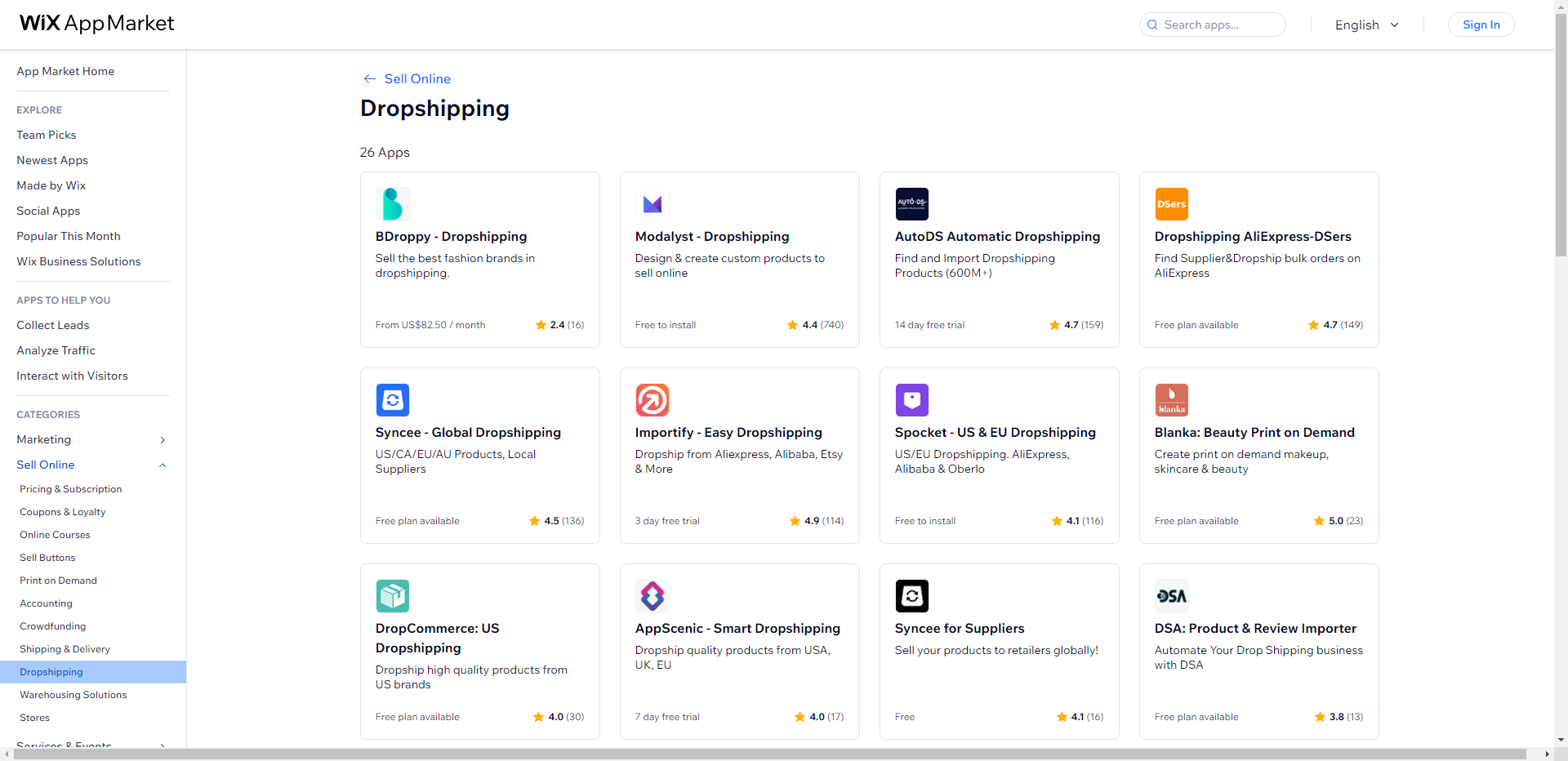The height and width of the screenshot is (761, 1568).
Task: Click 'From US$82.50 / month' pricing text
Action: tap(430, 325)
